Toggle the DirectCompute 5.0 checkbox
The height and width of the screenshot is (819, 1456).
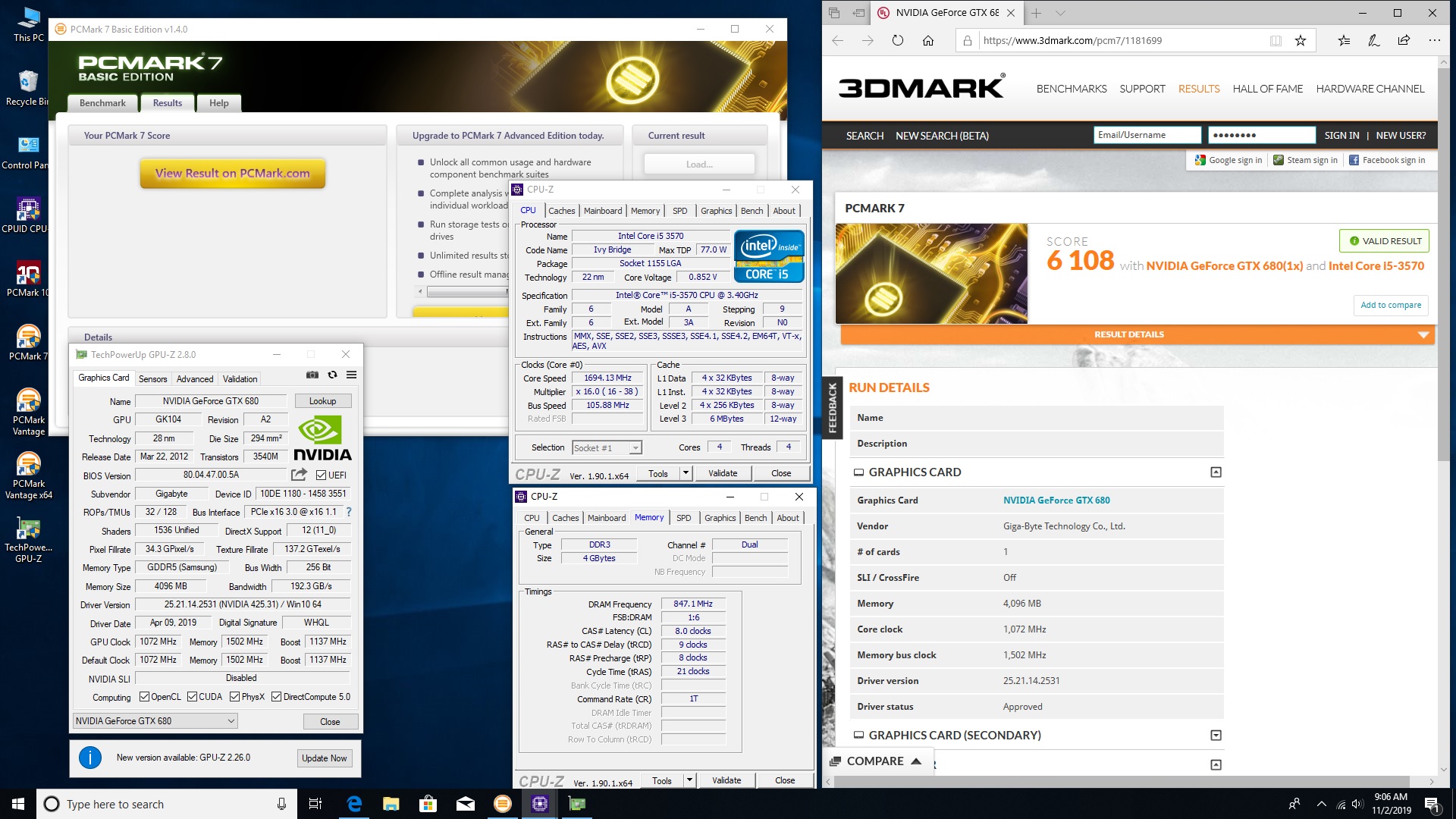pyautogui.click(x=277, y=697)
